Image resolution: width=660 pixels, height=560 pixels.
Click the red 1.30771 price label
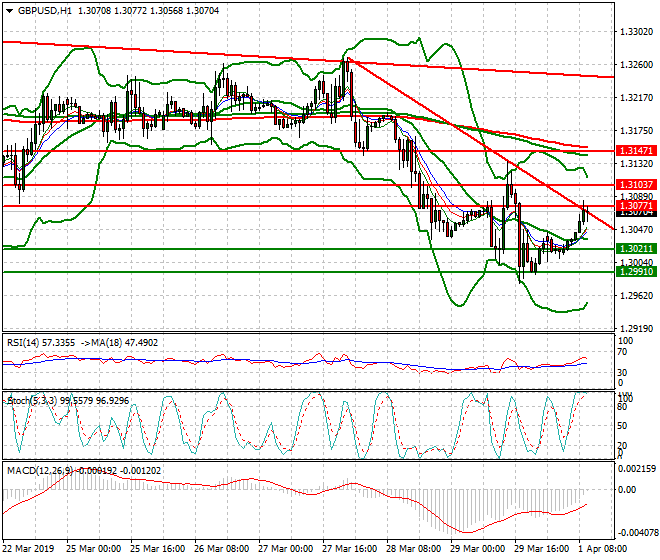point(636,205)
